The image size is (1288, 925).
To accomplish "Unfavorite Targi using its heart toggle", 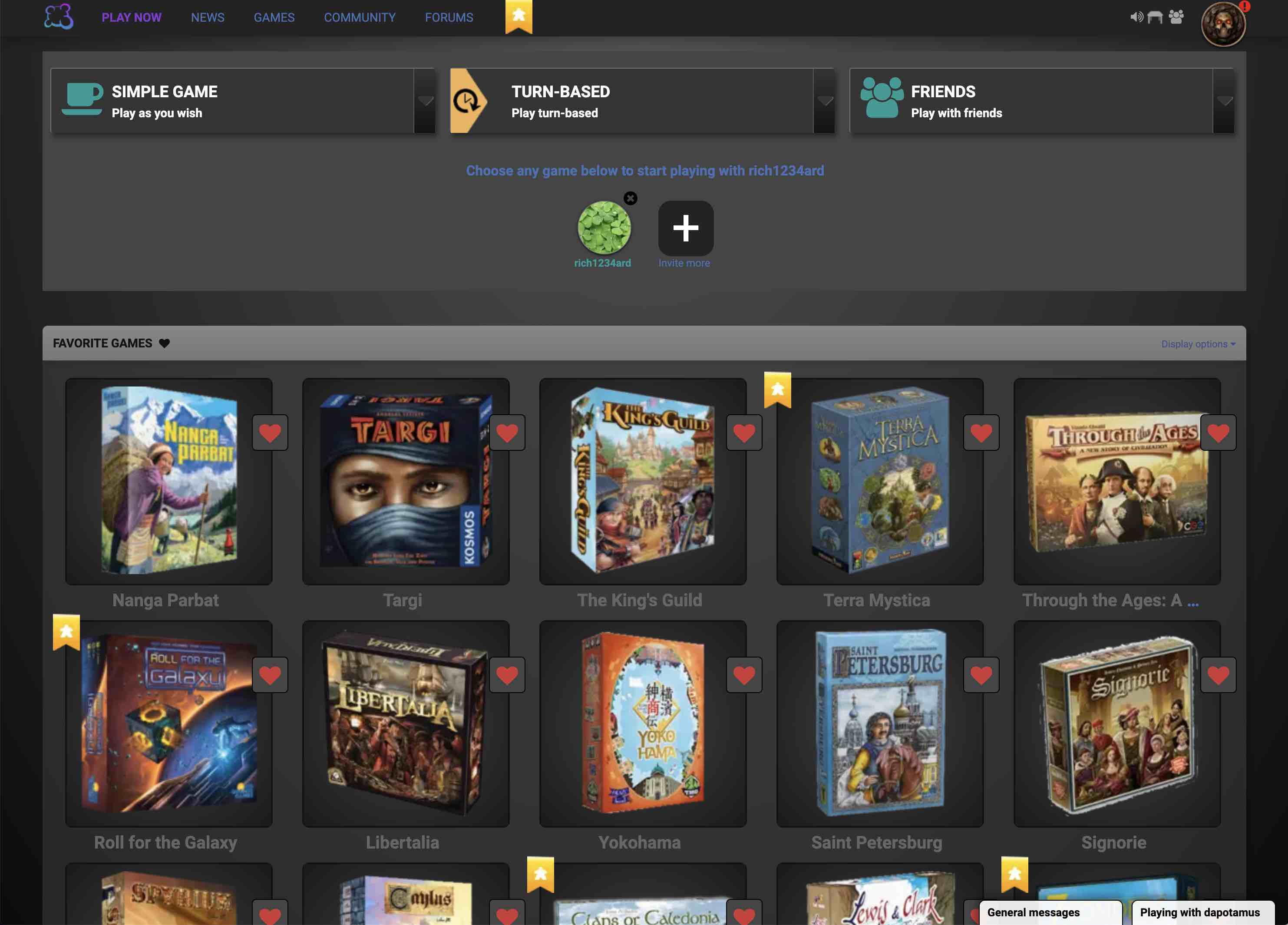I will [507, 433].
